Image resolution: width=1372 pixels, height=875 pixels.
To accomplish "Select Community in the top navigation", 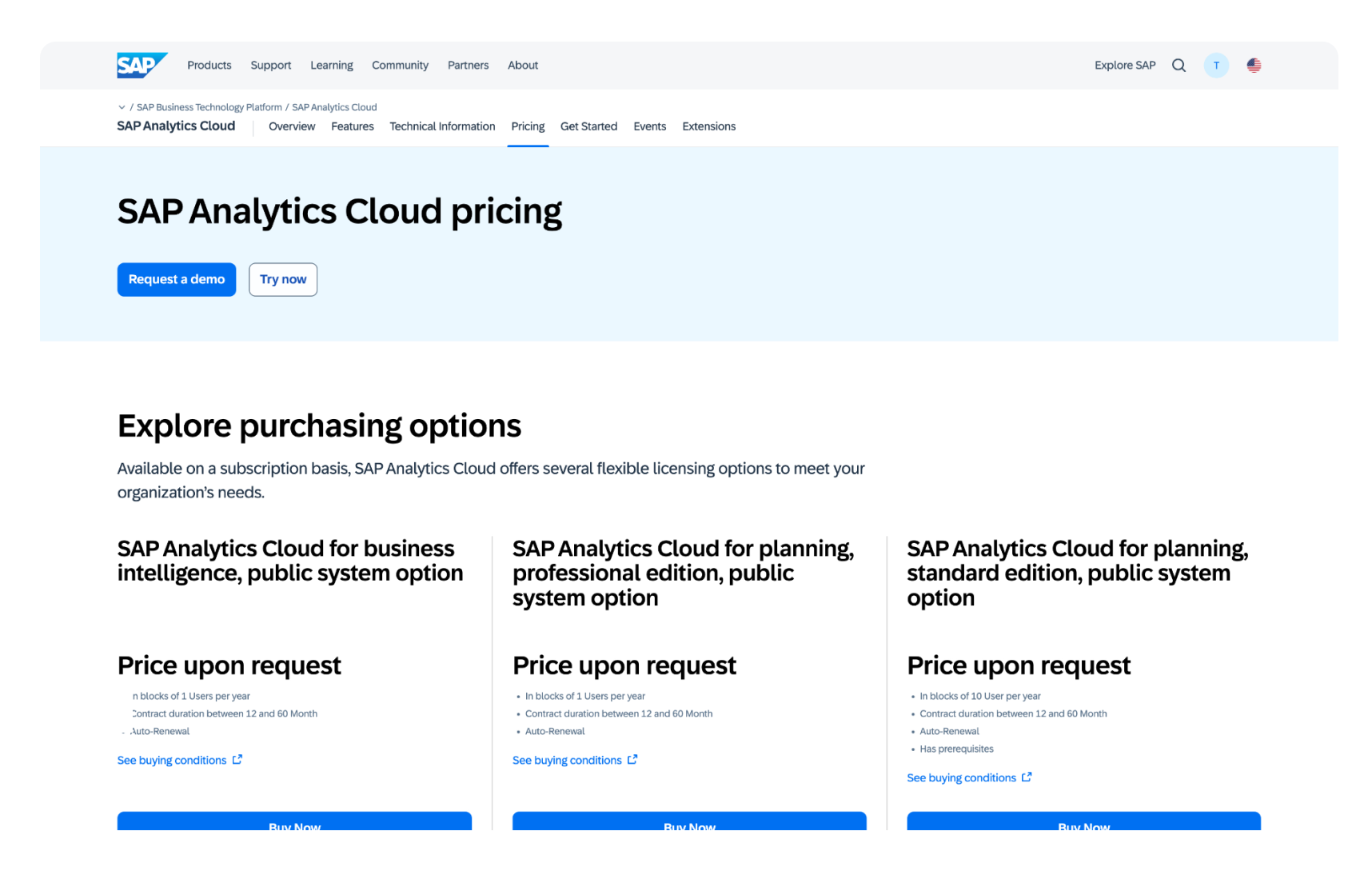I will coord(400,65).
